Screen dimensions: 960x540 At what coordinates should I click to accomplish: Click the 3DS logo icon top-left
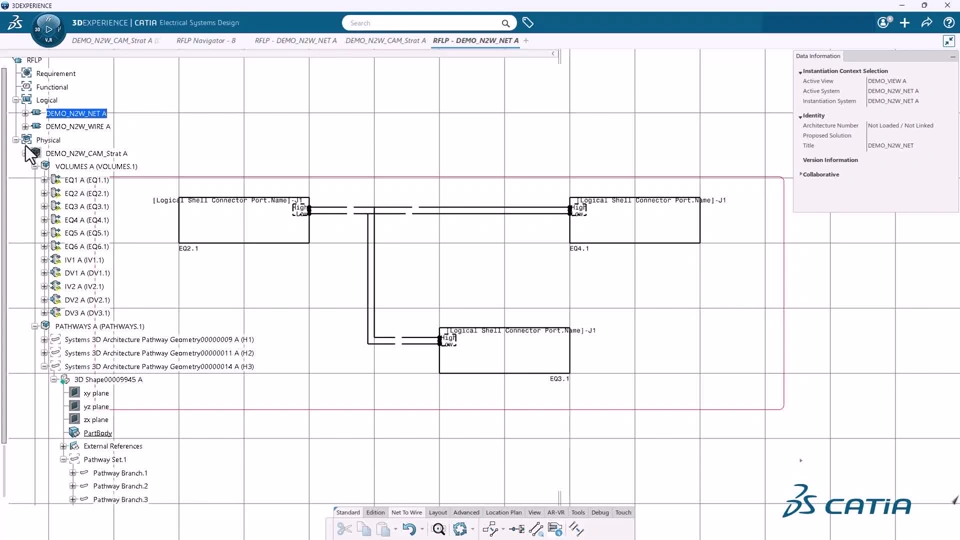(15, 23)
